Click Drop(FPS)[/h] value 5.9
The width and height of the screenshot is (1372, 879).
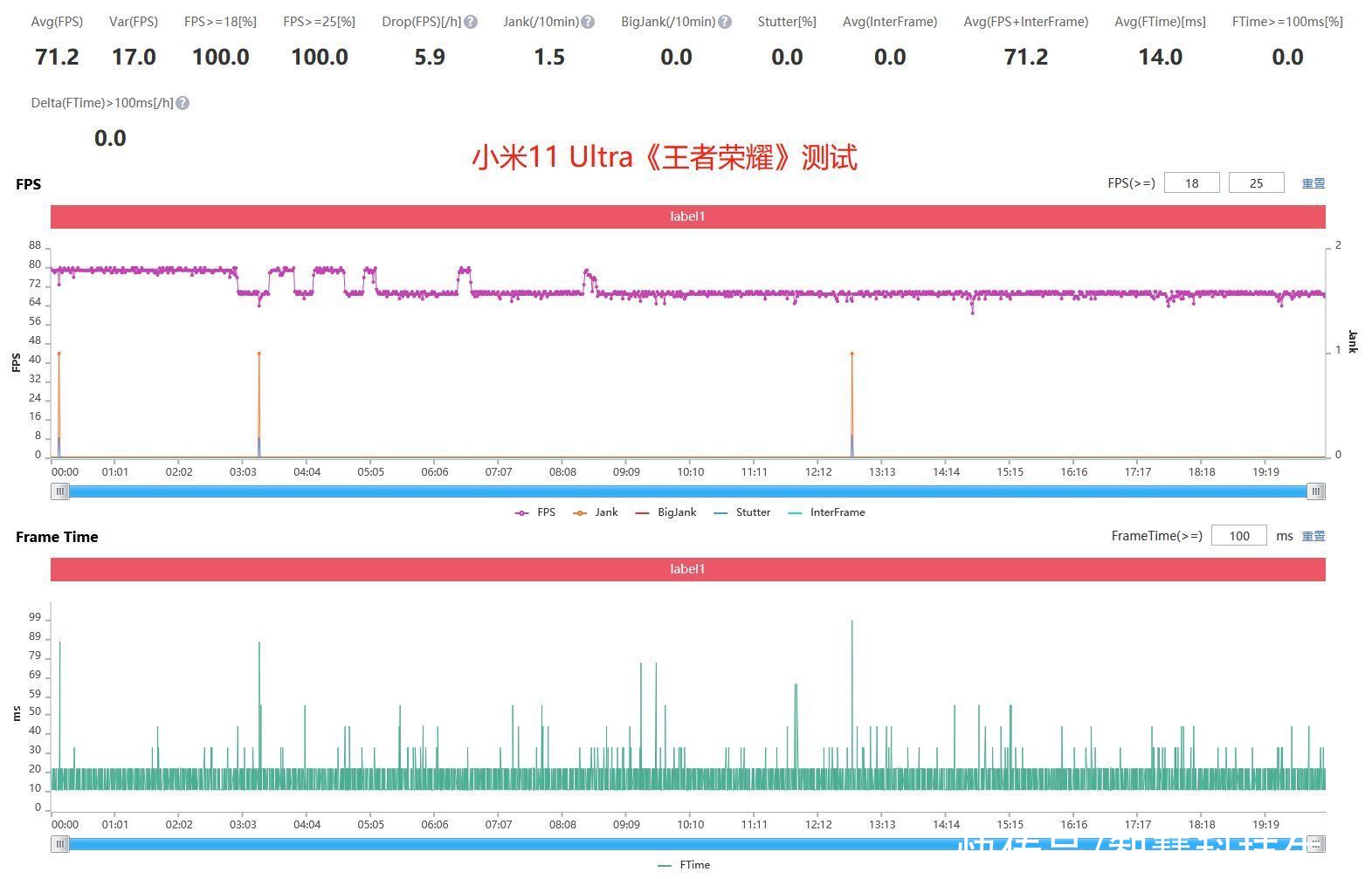(x=430, y=58)
